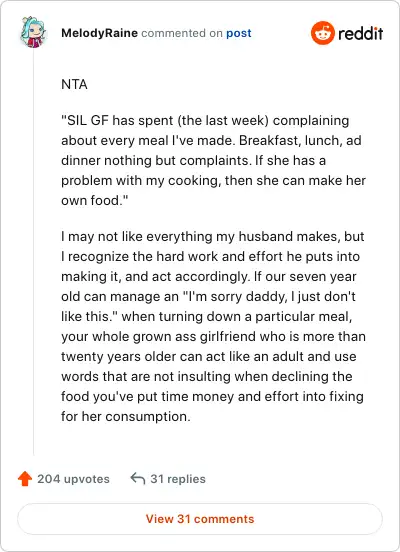The width and height of the screenshot is (400, 552).
Task: Click the reddit wordmark text
Action: [x=360, y=33]
